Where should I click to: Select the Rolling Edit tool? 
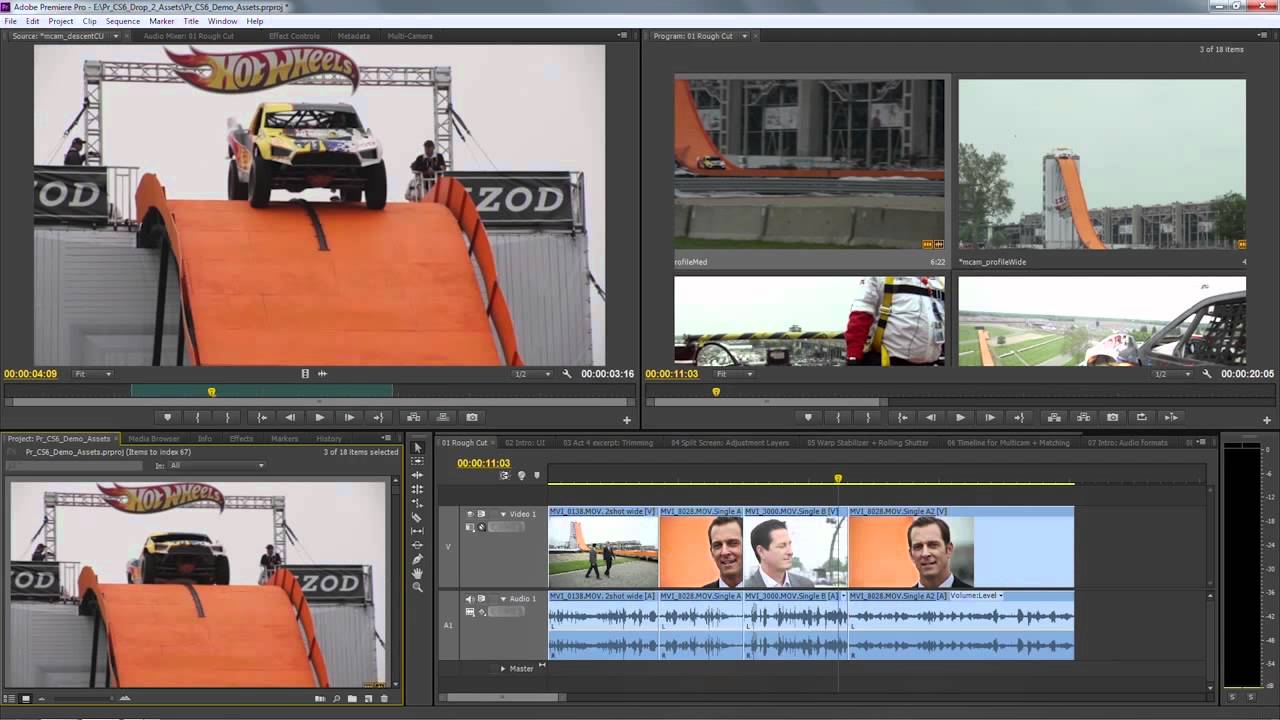coord(418,489)
